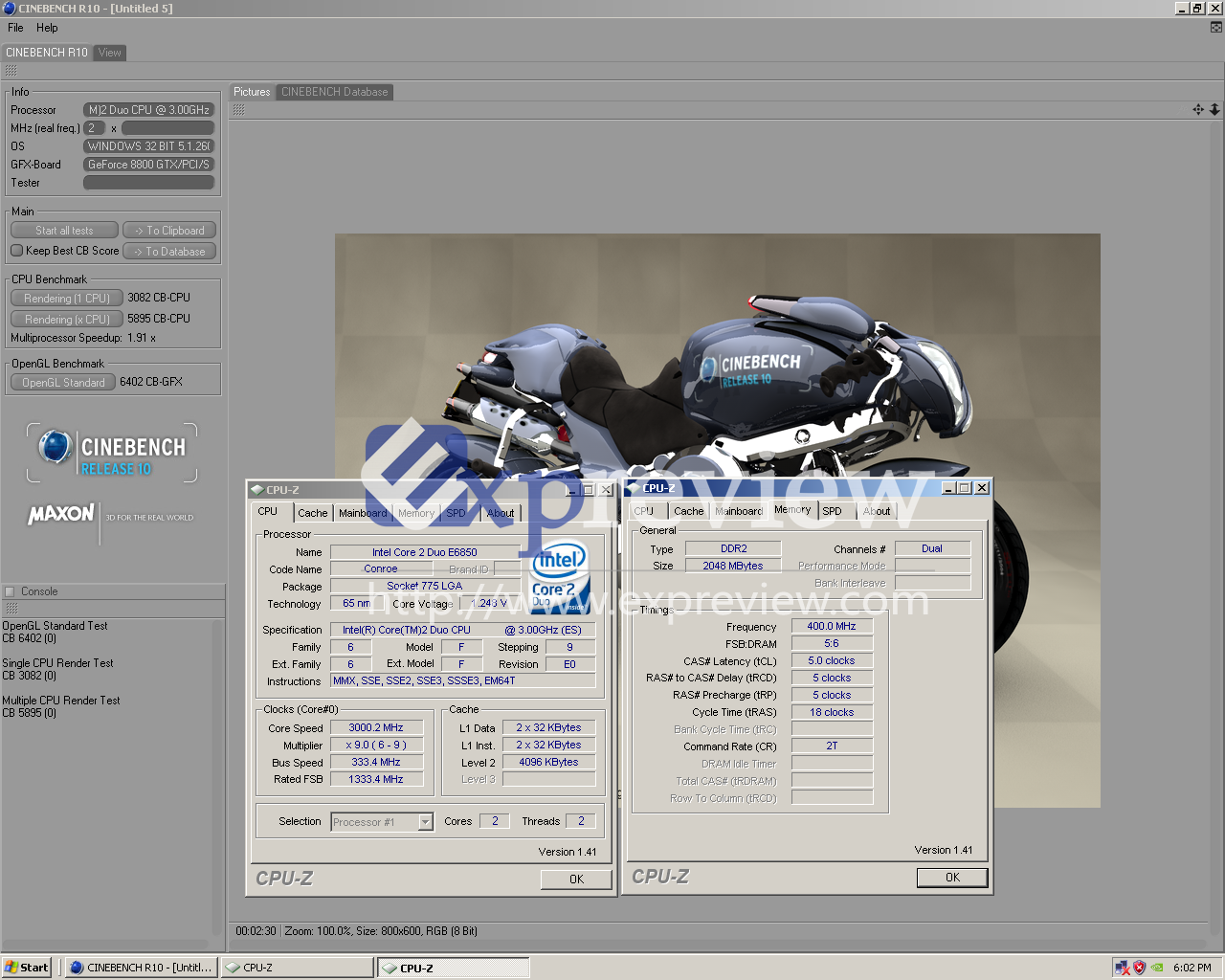1225x980 pixels.
Task: Open About tab in left CPU-Z window
Action: (500, 513)
